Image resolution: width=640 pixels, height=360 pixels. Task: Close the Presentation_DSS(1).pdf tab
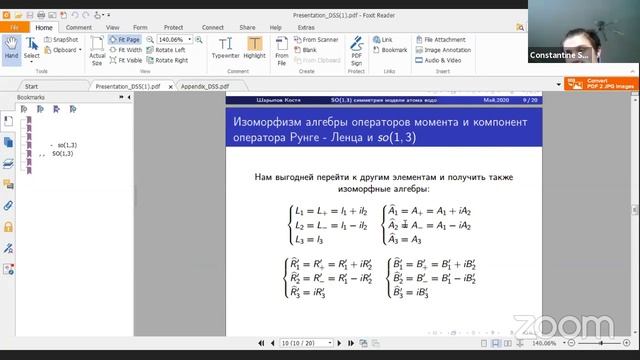(171, 87)
